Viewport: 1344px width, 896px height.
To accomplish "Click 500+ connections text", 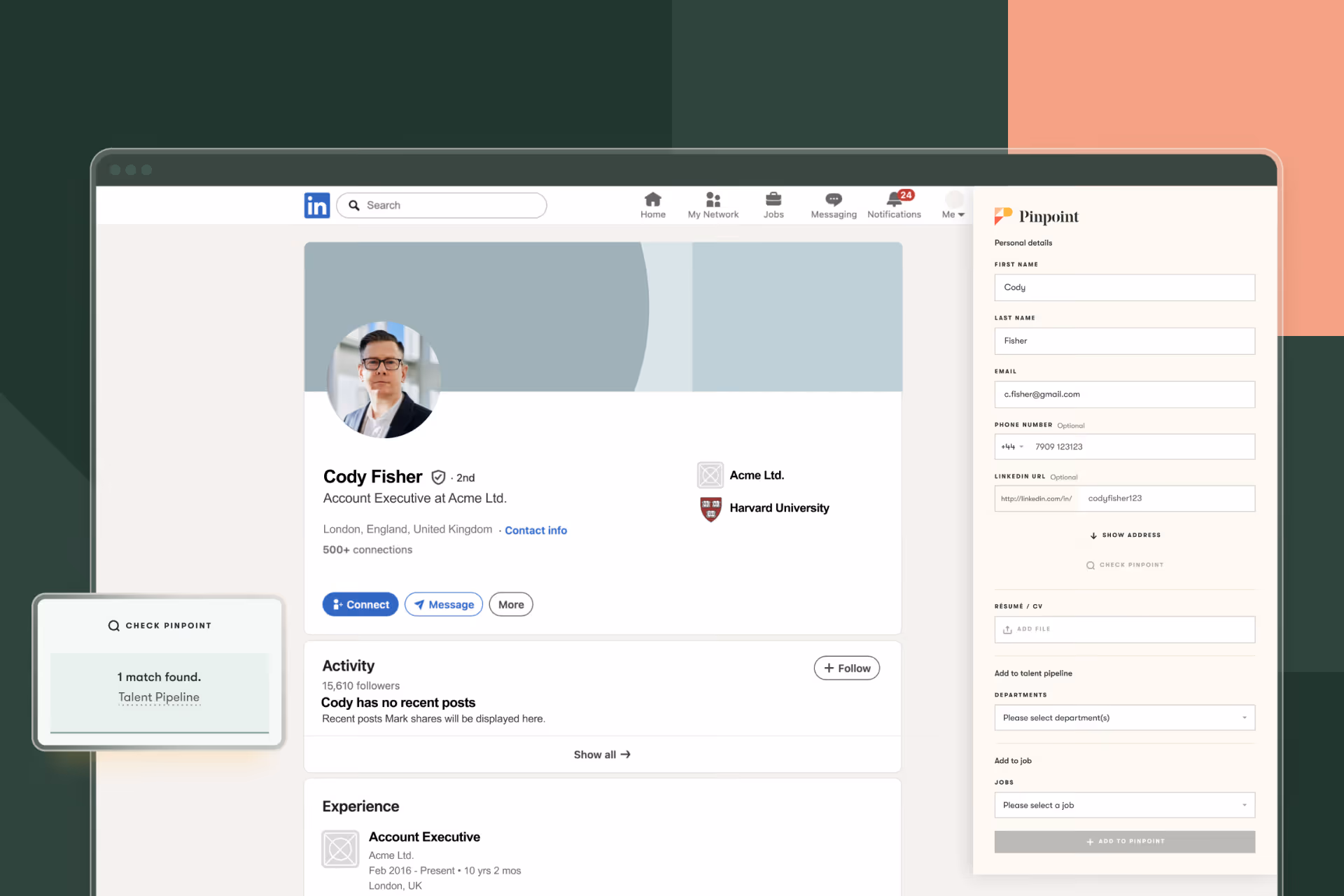I will (367, 550).
